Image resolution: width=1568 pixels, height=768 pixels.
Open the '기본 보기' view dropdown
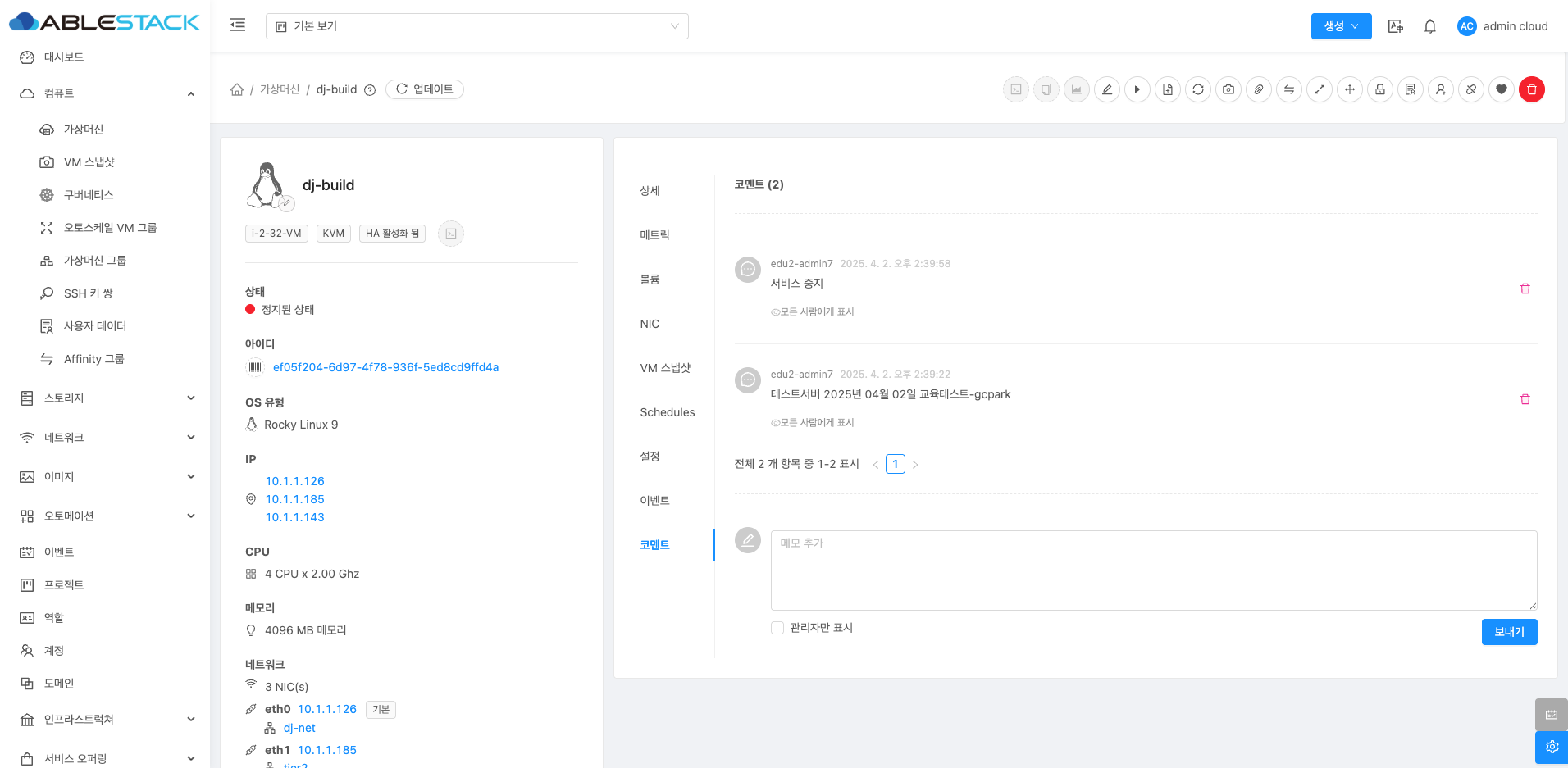click(476, 26)
